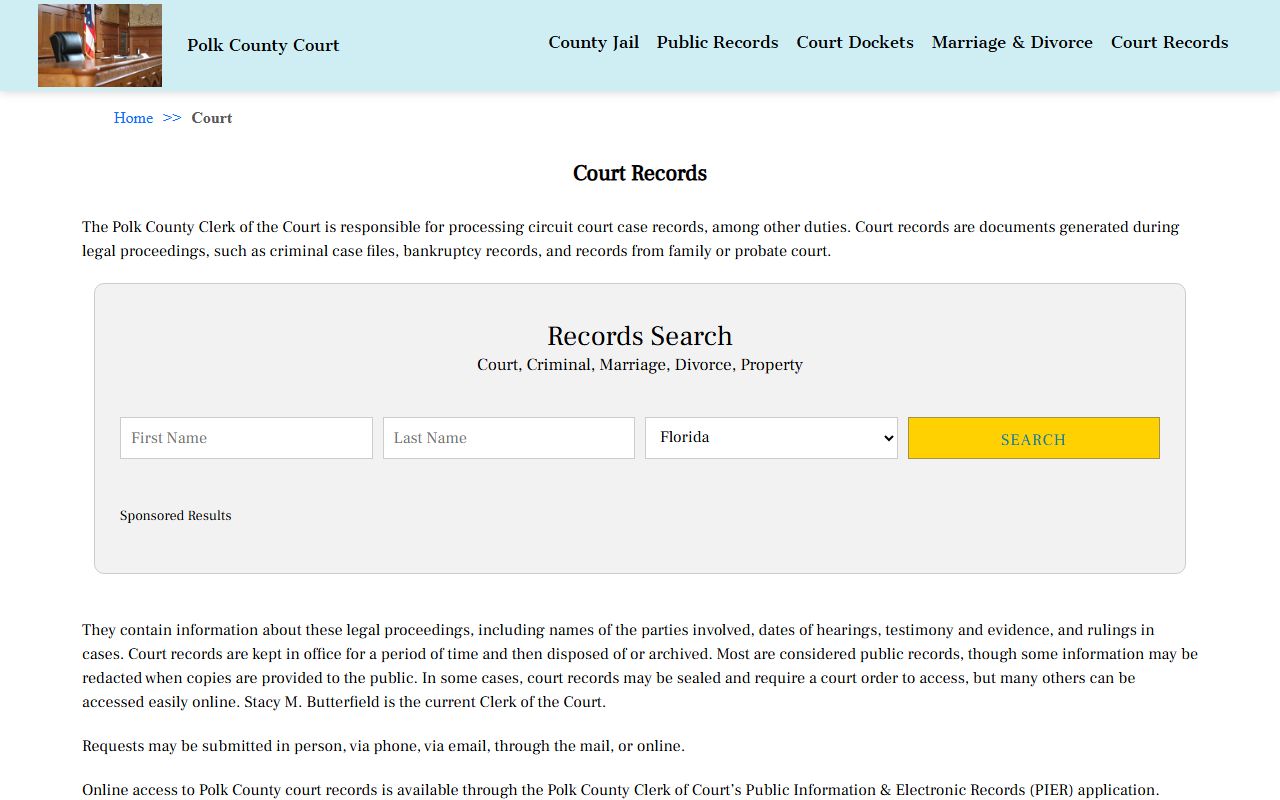This screenshot has width=1280, height=800.
Task: Click the yellow SEARCH button
Action: 1034,438
